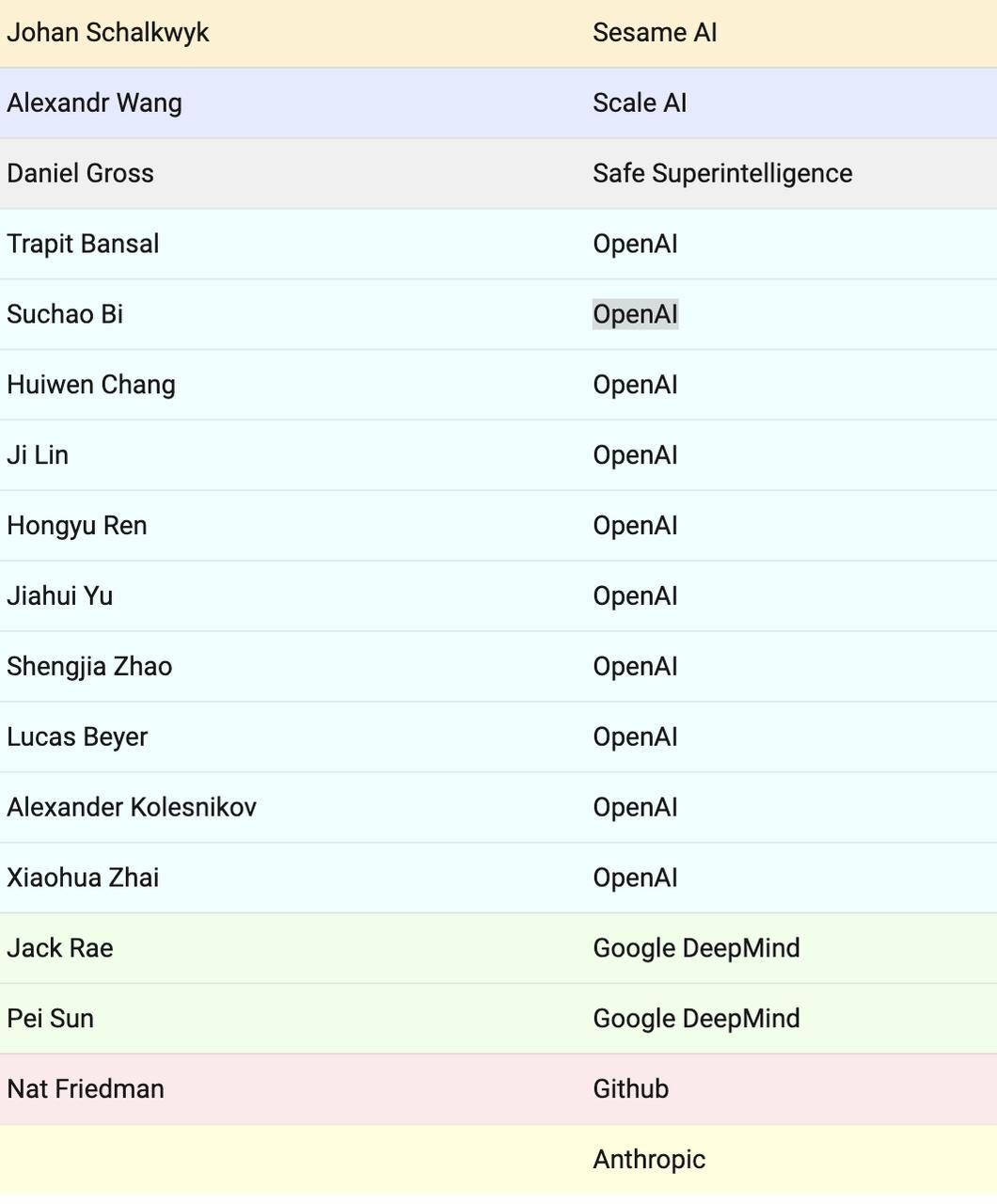This screenshot has height=1204, width=997.
Task: Select the Scale AI cell
Action: coord(640,103)
